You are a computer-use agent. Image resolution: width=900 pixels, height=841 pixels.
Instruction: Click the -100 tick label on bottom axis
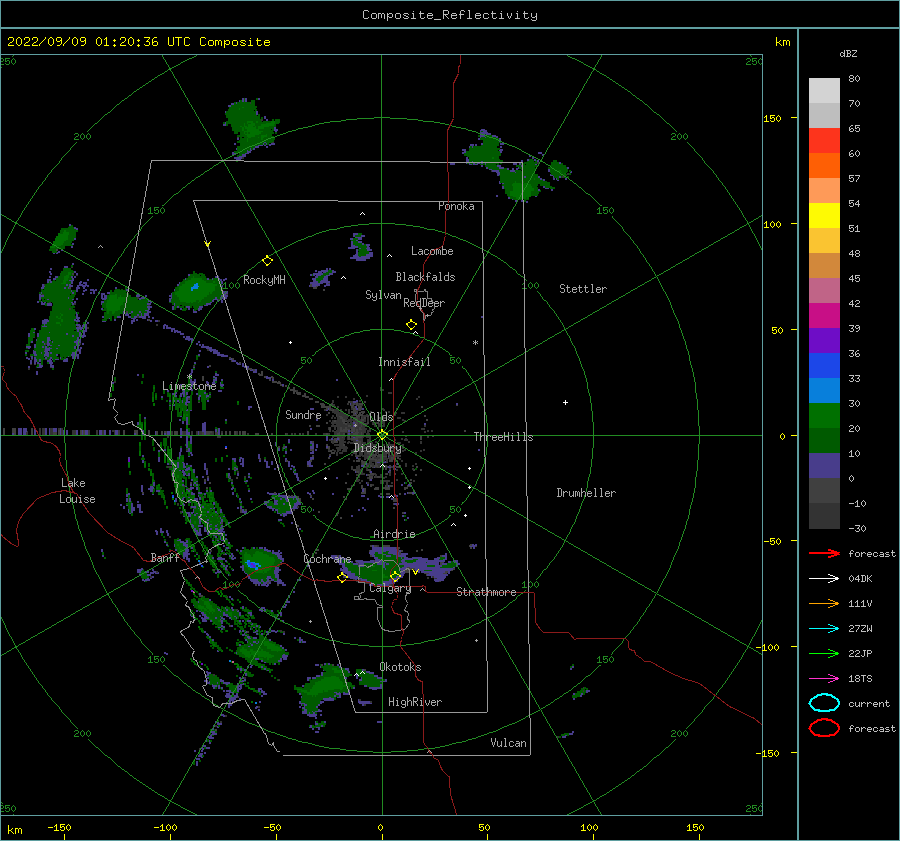pos(165,827)
